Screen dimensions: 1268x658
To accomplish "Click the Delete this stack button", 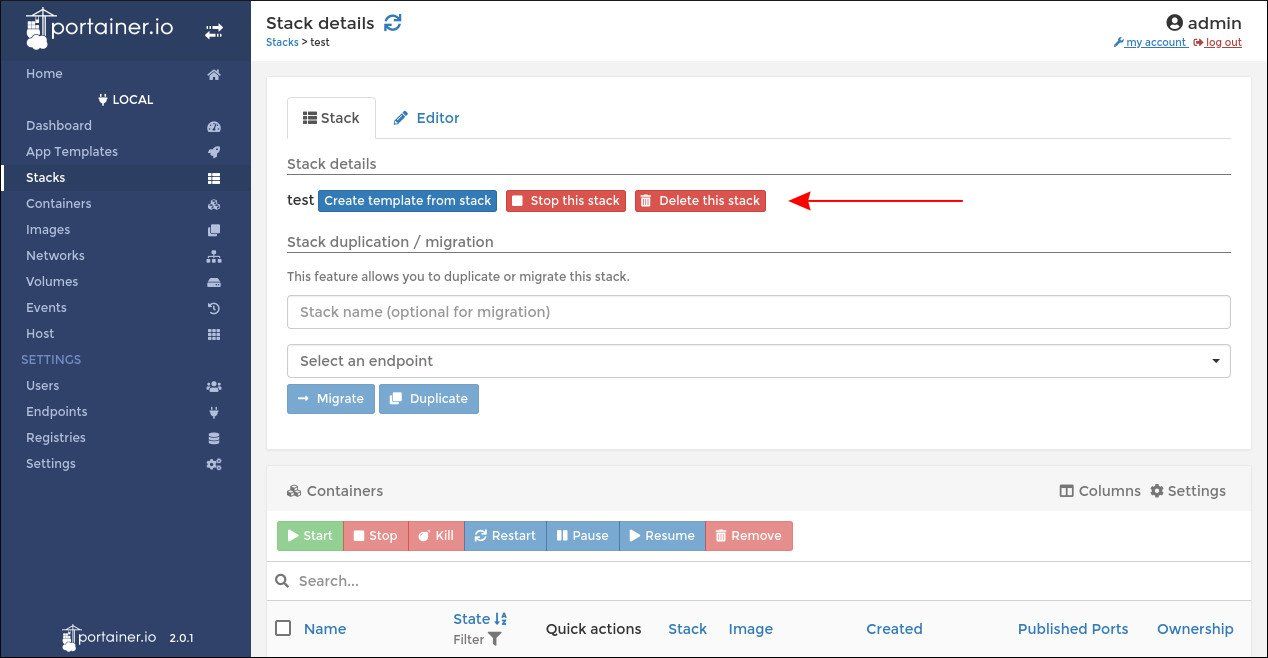I will pyautogui.click(x=700, y=200).
